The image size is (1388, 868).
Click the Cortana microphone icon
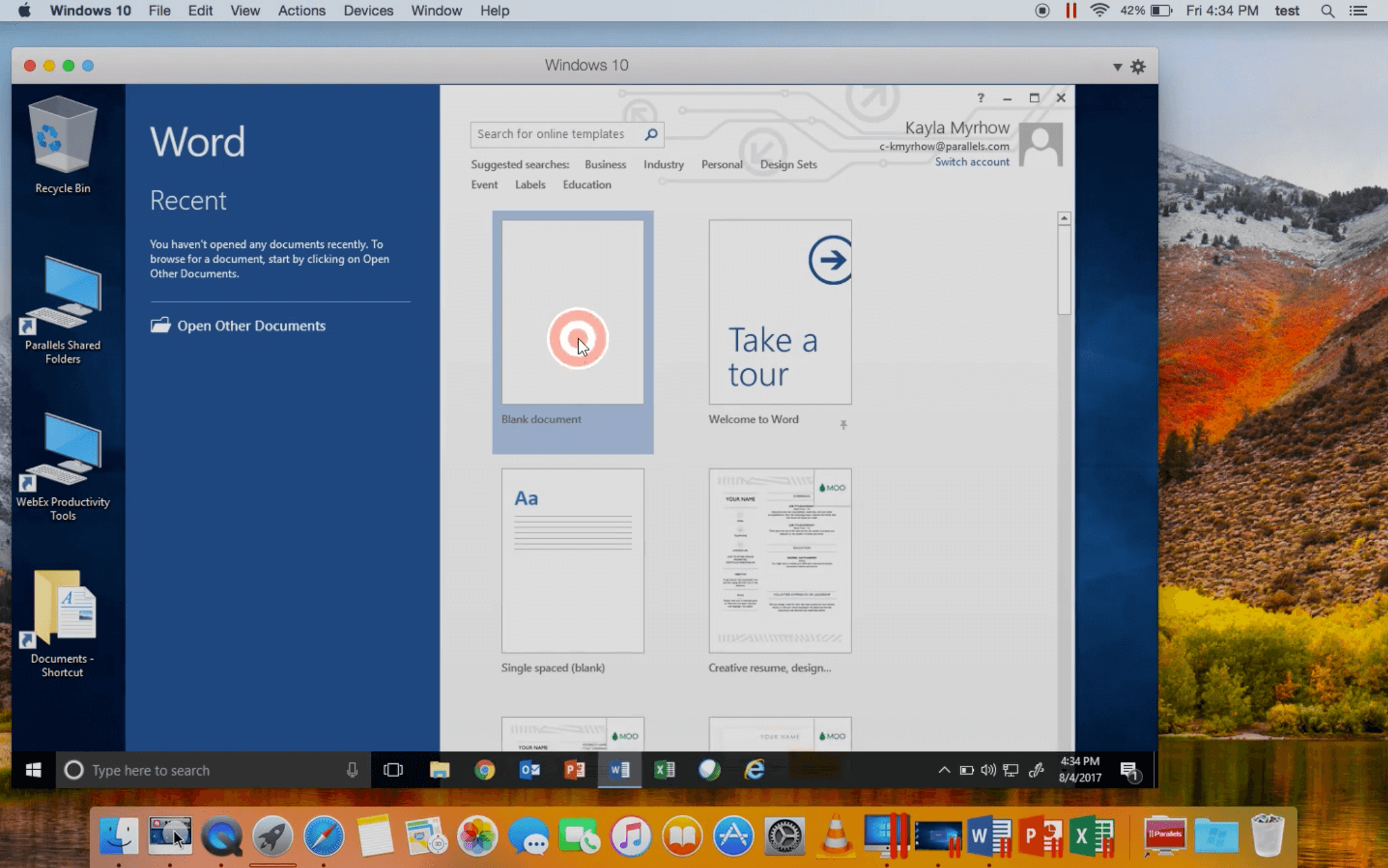(352, 770)
